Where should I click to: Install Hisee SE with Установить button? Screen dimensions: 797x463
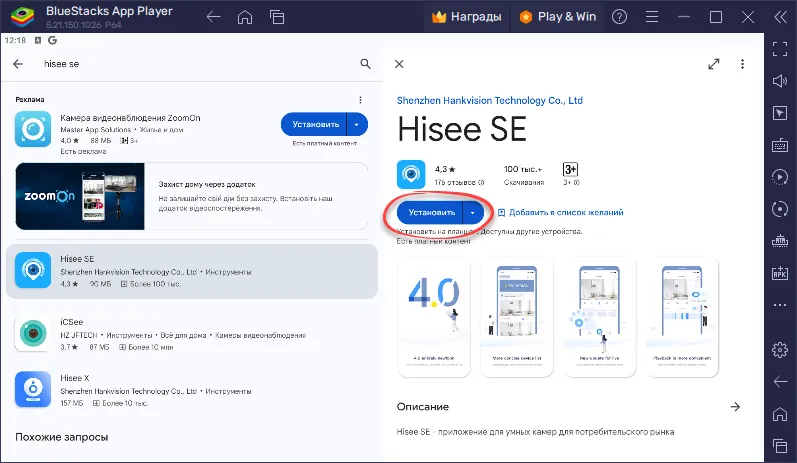pyautogui.click(x=431, y=212)
